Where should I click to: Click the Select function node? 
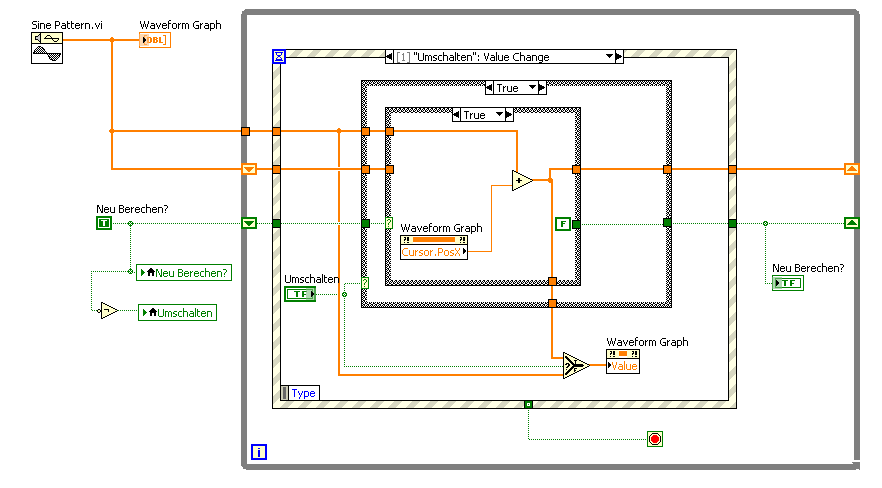pyautogui.click(x=576, y=365)
